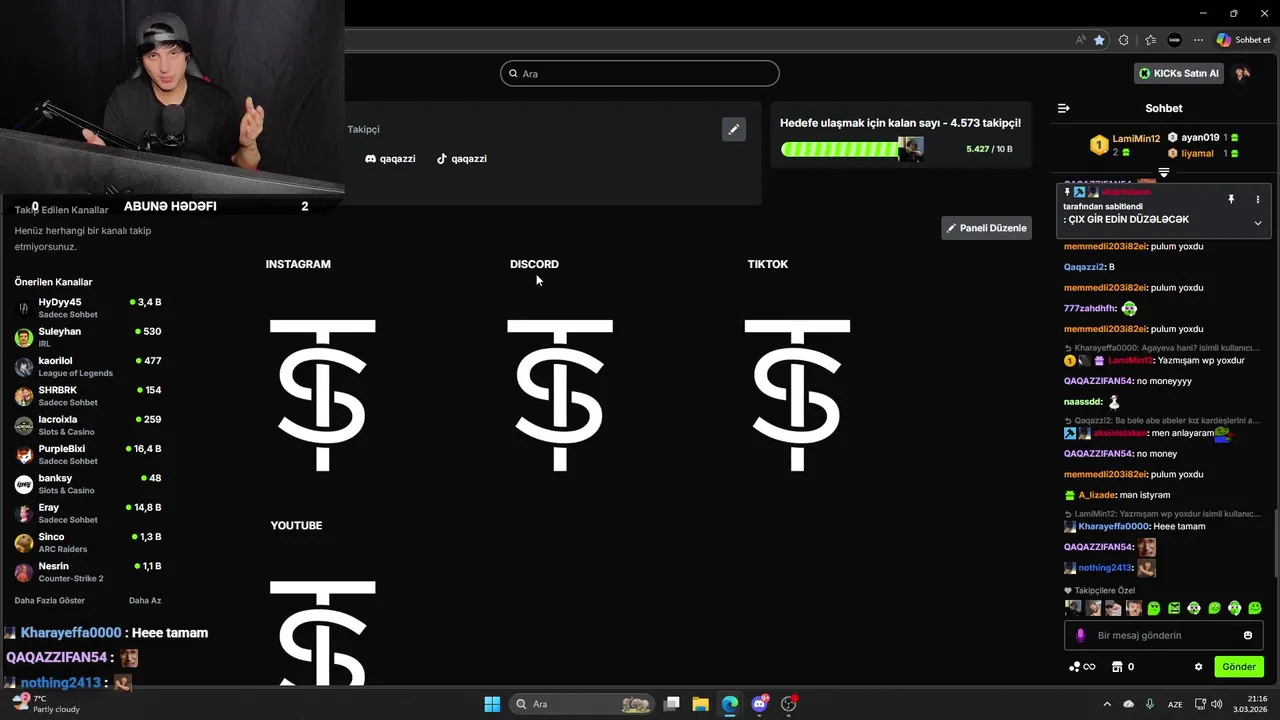1280x720 pixels.
Task: Open Task View on taskbar
Action: point(672,704)
